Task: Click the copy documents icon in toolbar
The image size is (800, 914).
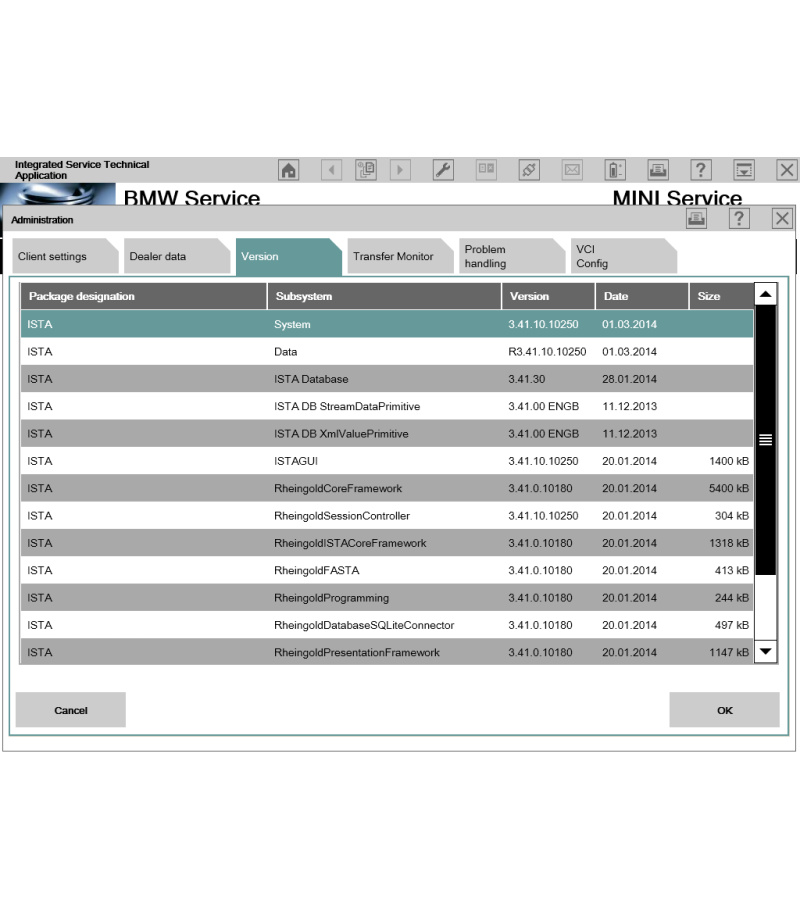Action: click(366, 170)
